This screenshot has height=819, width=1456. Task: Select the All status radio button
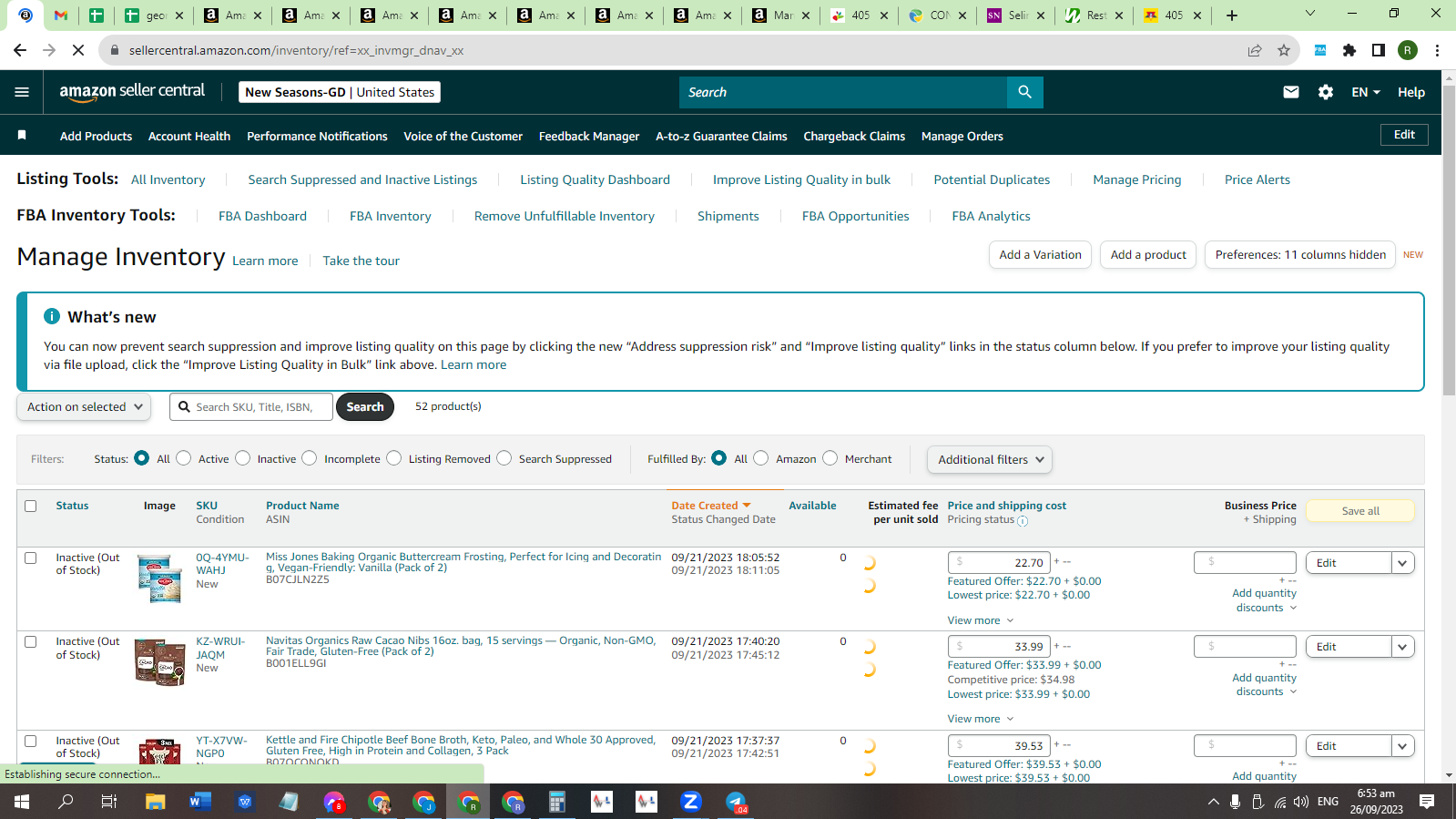click(141, 458)
